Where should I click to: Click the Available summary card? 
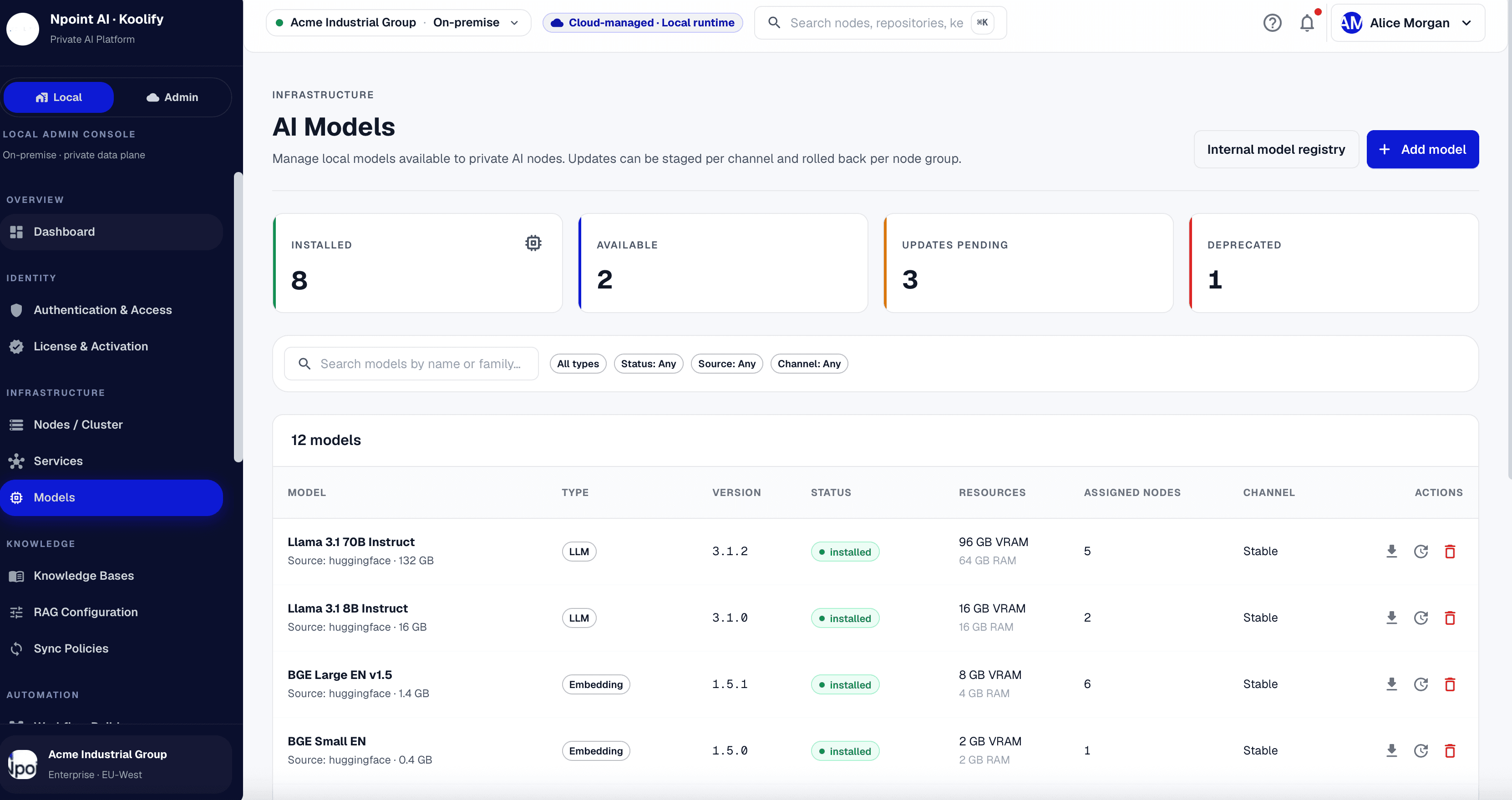pos(723,263)
